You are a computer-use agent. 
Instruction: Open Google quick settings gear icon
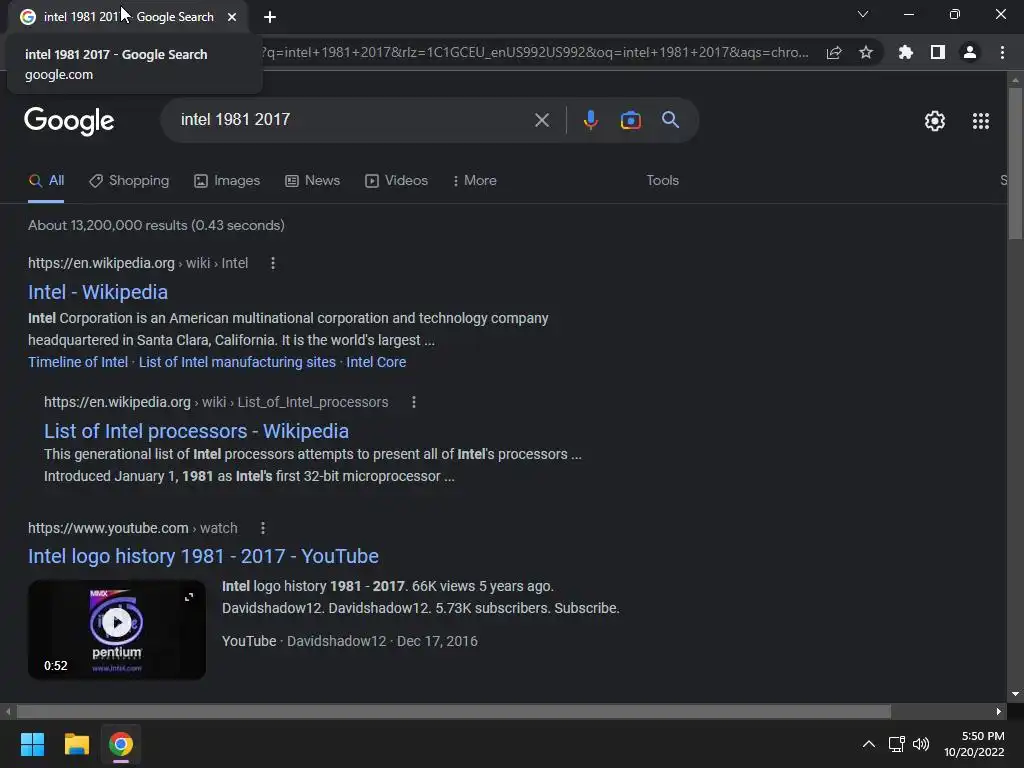pos(935,121)
